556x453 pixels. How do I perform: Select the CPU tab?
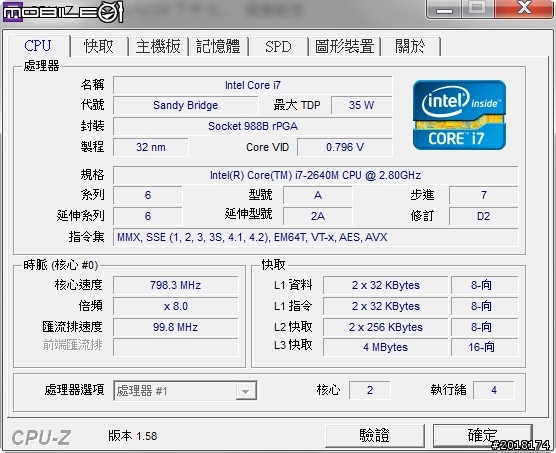38,46
